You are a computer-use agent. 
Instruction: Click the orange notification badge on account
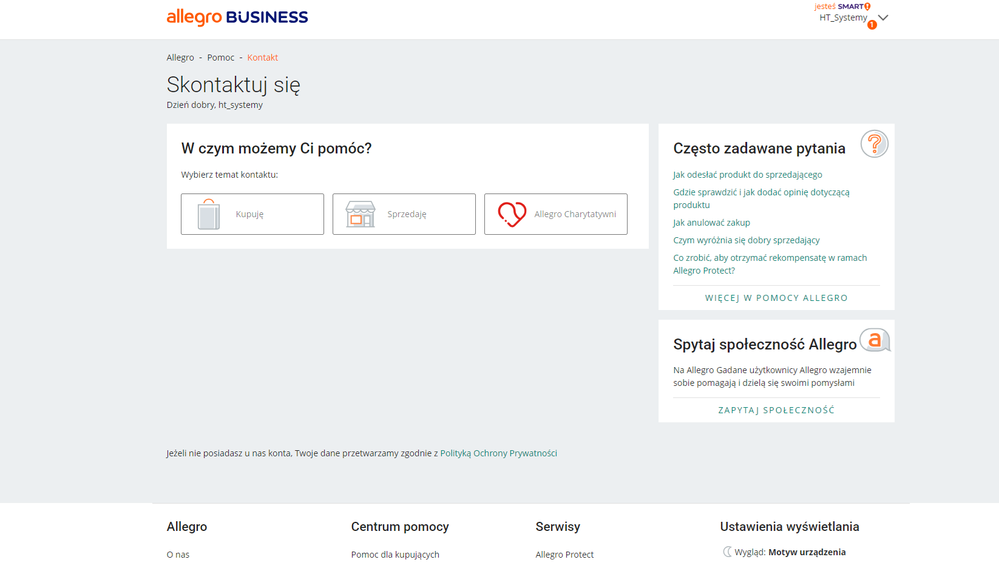(872, 25)
